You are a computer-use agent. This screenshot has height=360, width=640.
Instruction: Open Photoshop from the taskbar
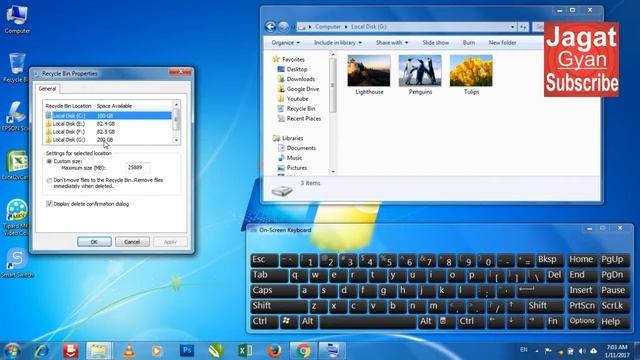(x=187, y=351)
